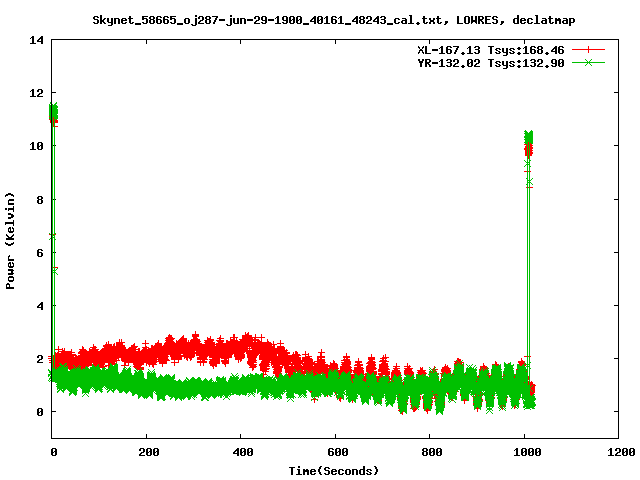This screenshot has height=480, width=640.
Task: Click the y-axis tick label 14
Action: pos(36,40)
